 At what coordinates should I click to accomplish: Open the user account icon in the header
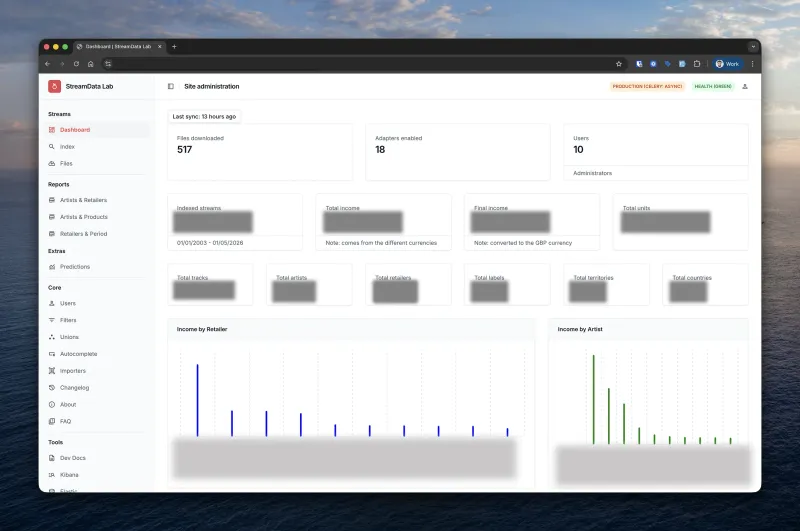745,87
